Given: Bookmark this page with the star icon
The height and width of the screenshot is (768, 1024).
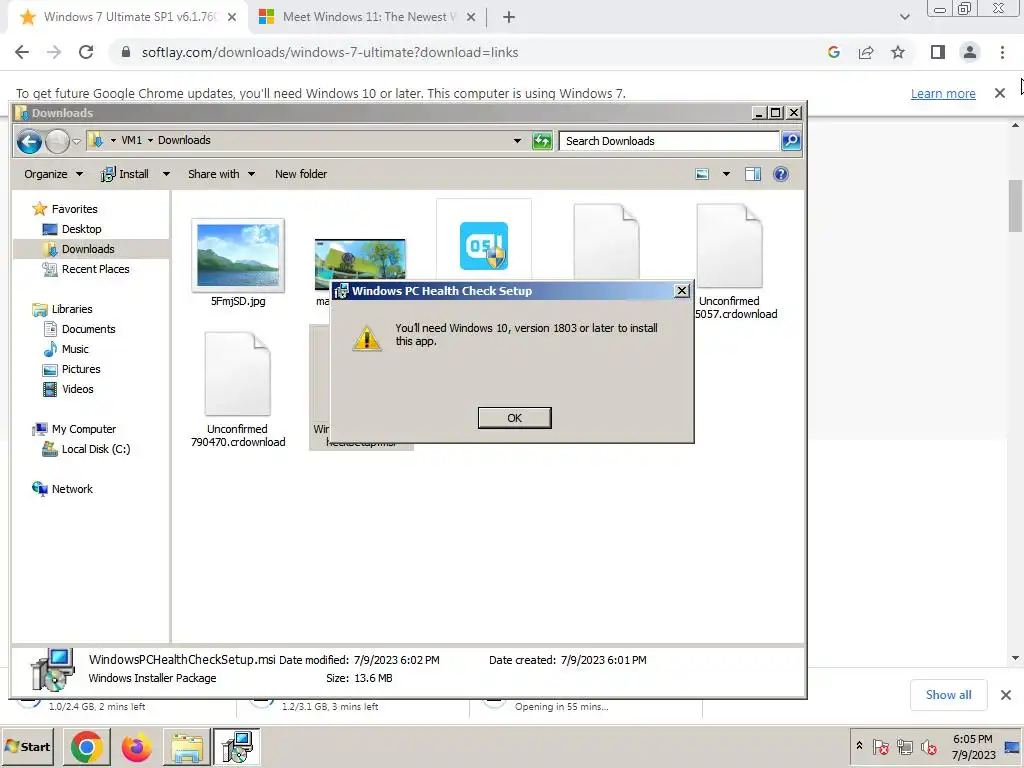Looking at the screenshot, I should 898,52.
